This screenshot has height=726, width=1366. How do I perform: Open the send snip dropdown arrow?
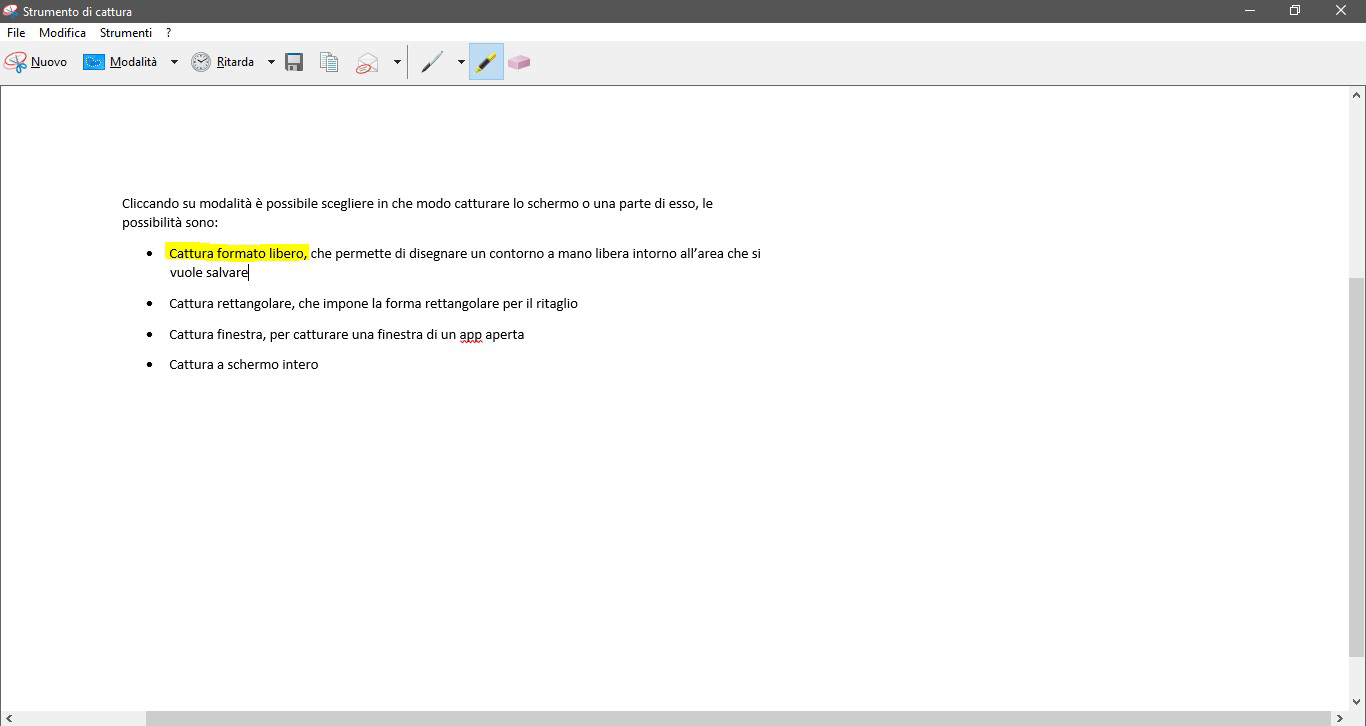397,61
